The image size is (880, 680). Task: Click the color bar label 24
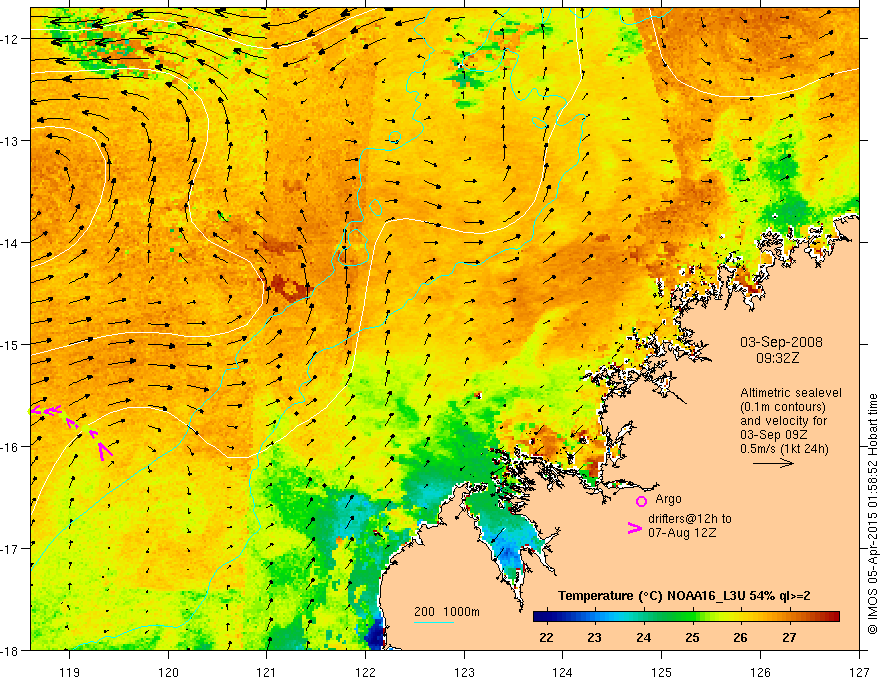click(x=644, y=637)
